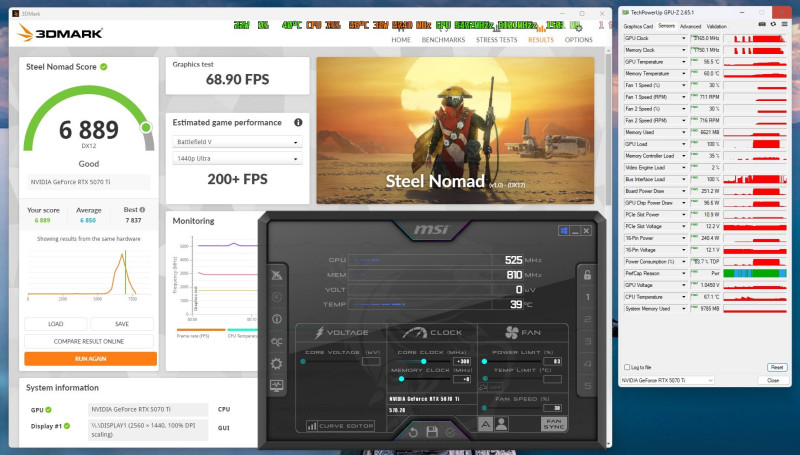Open the Afterburner user-defined fan profile icon
The image size is (800, 455).
[502, 424]
